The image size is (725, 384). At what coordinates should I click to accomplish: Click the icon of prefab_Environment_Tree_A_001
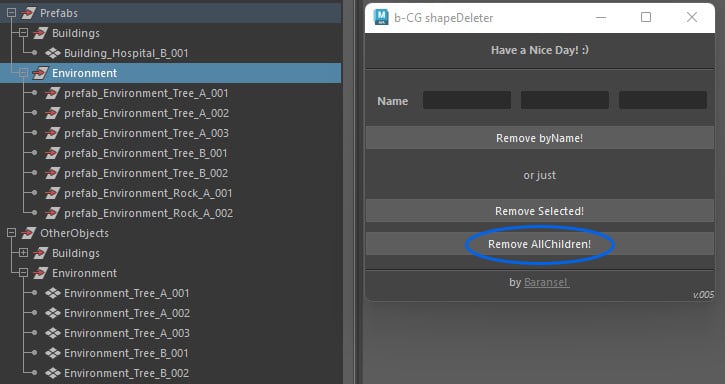52,93
